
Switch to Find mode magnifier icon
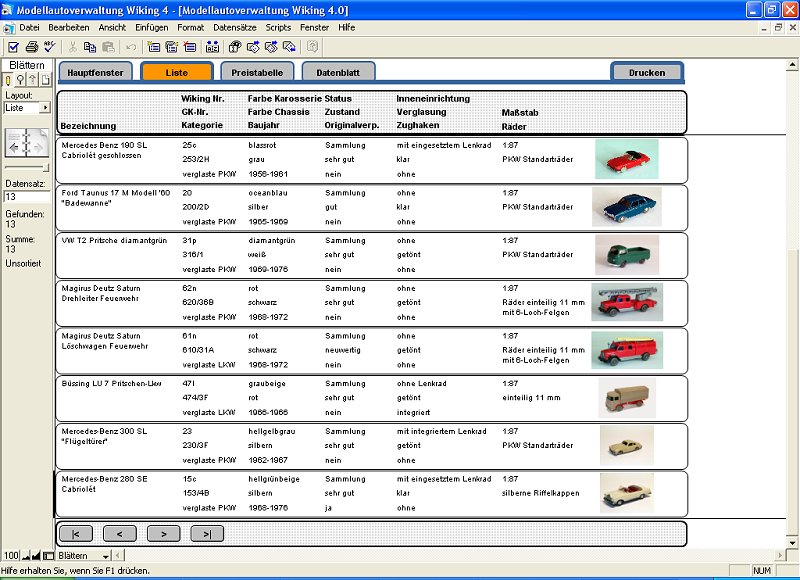tap(20, 80)
